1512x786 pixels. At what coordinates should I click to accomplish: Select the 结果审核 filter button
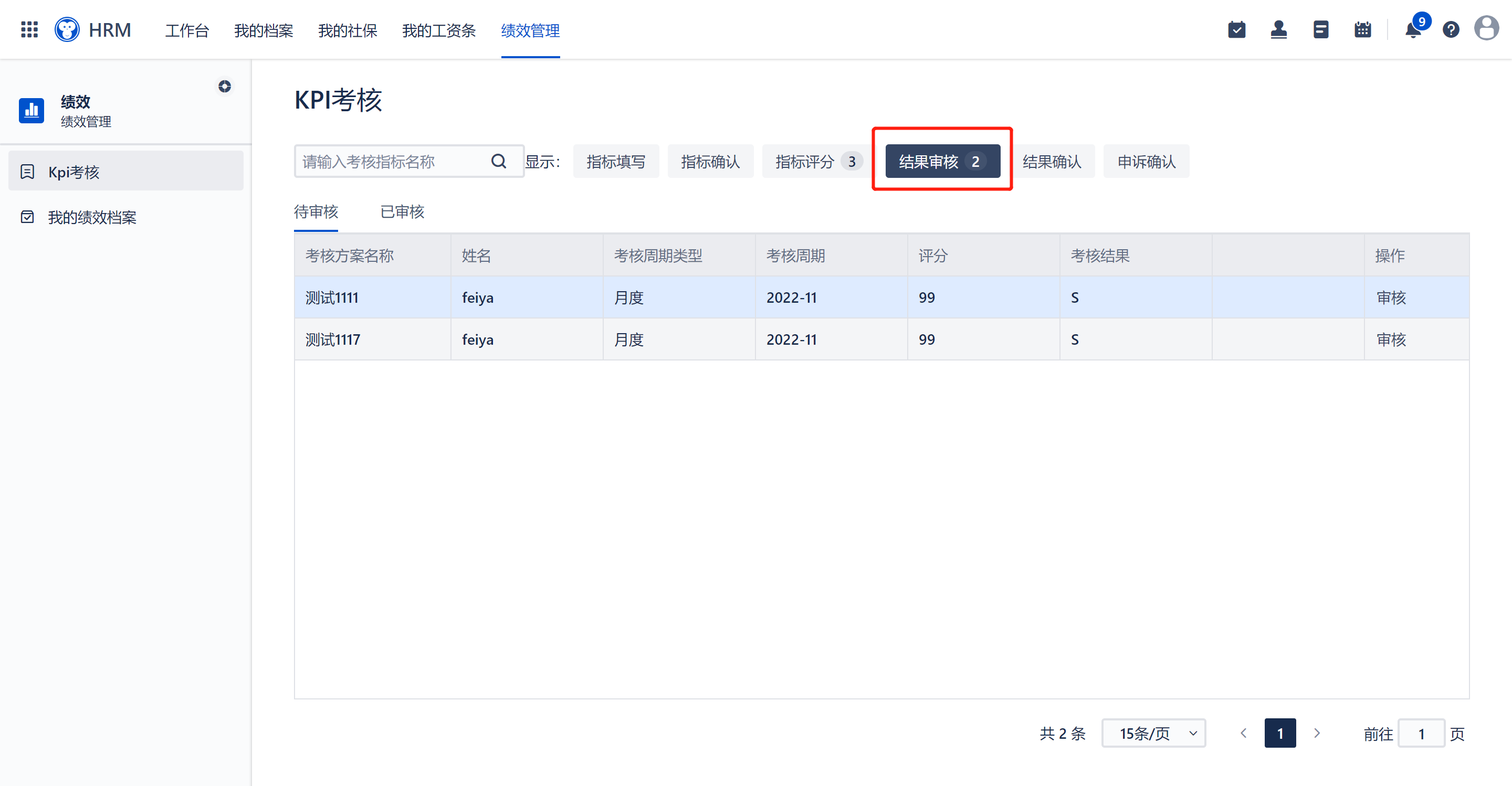[x=943, y=161]
